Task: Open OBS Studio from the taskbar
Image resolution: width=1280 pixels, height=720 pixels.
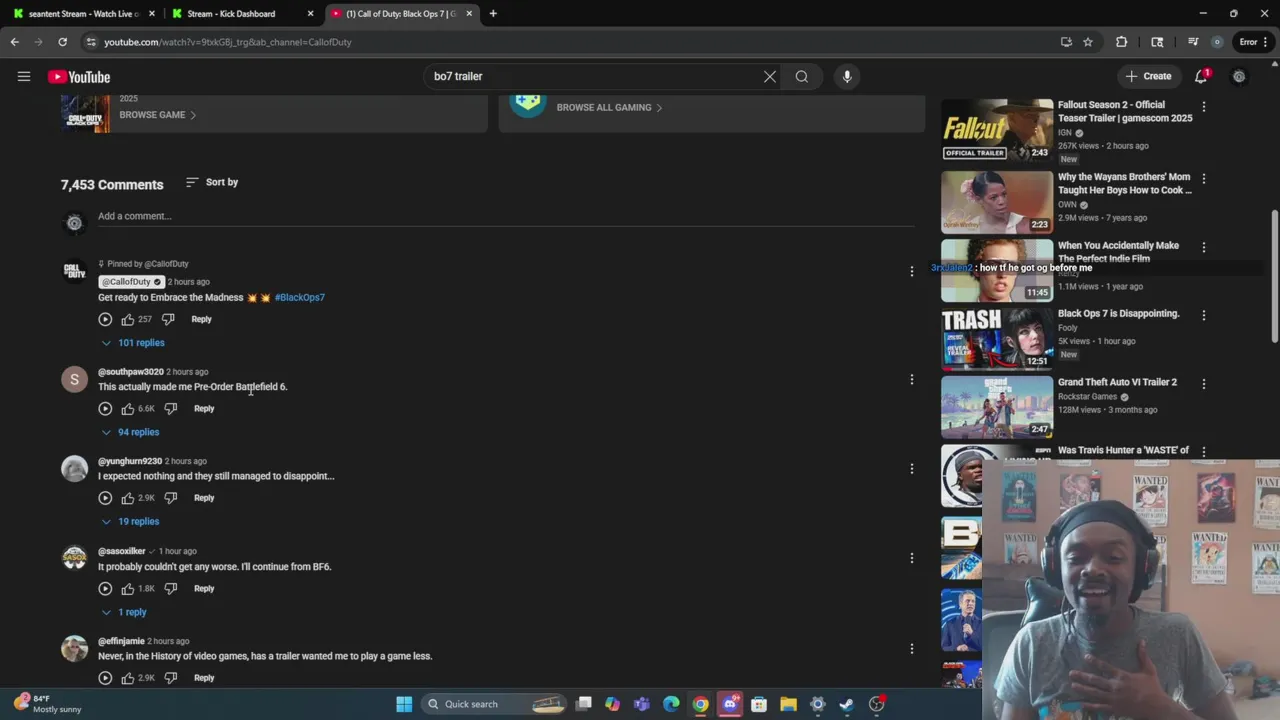Action: [x=877, y=704]
